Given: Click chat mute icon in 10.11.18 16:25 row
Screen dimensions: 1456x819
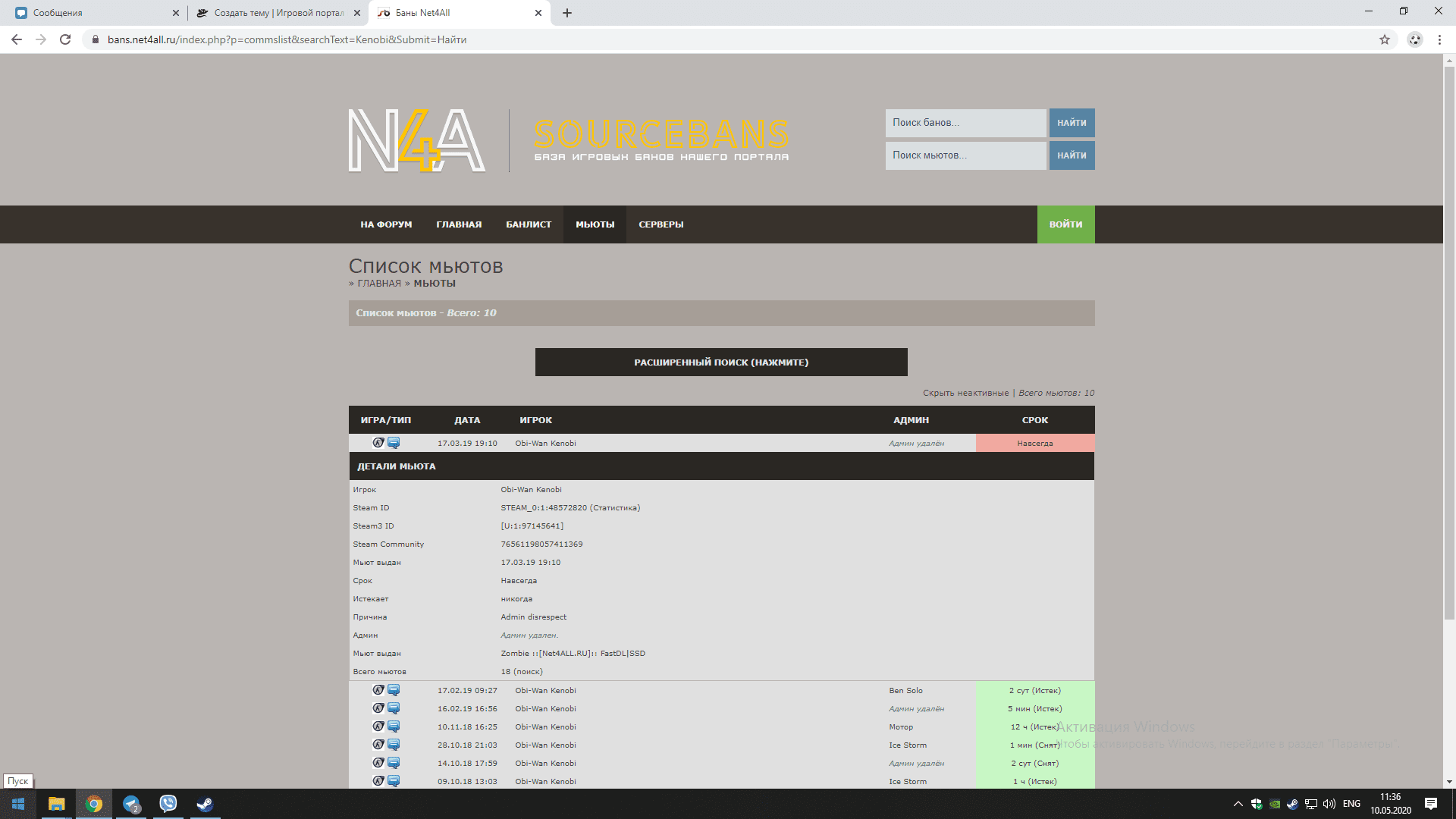Looking at the screenshot, I should [x=394, y=726].
